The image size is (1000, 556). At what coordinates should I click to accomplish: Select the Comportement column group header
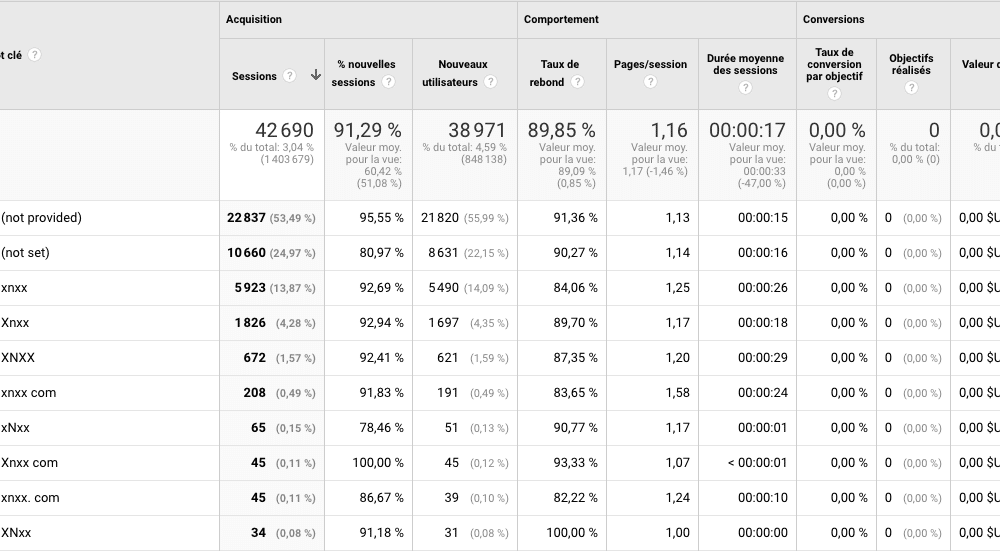(561, 19)
